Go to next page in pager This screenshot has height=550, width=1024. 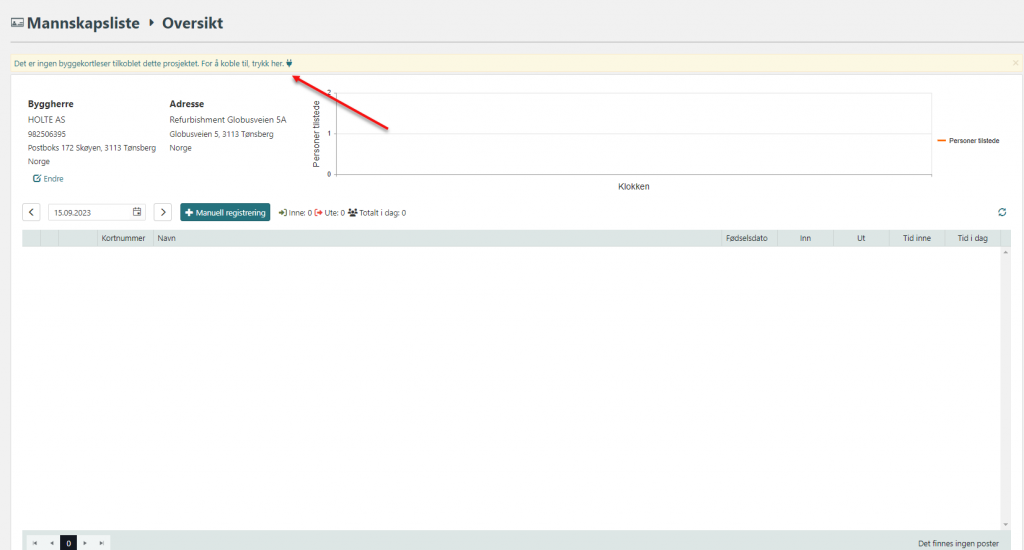(85, 543)
